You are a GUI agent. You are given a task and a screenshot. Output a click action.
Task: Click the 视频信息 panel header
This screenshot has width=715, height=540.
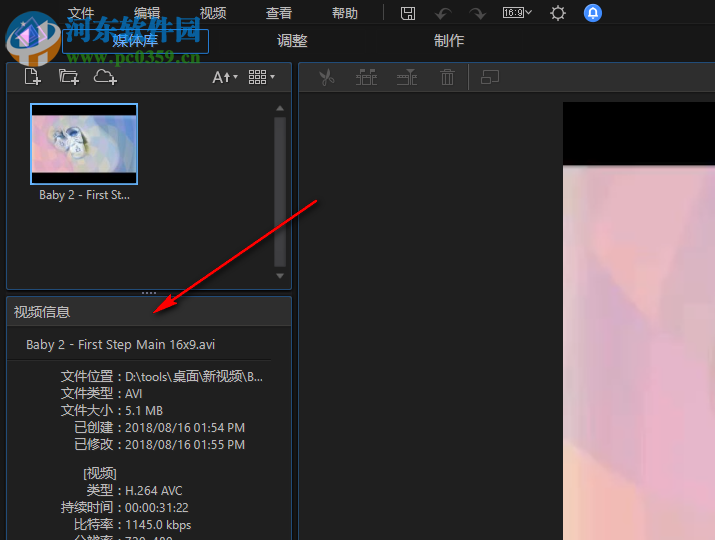coord(149,312)
